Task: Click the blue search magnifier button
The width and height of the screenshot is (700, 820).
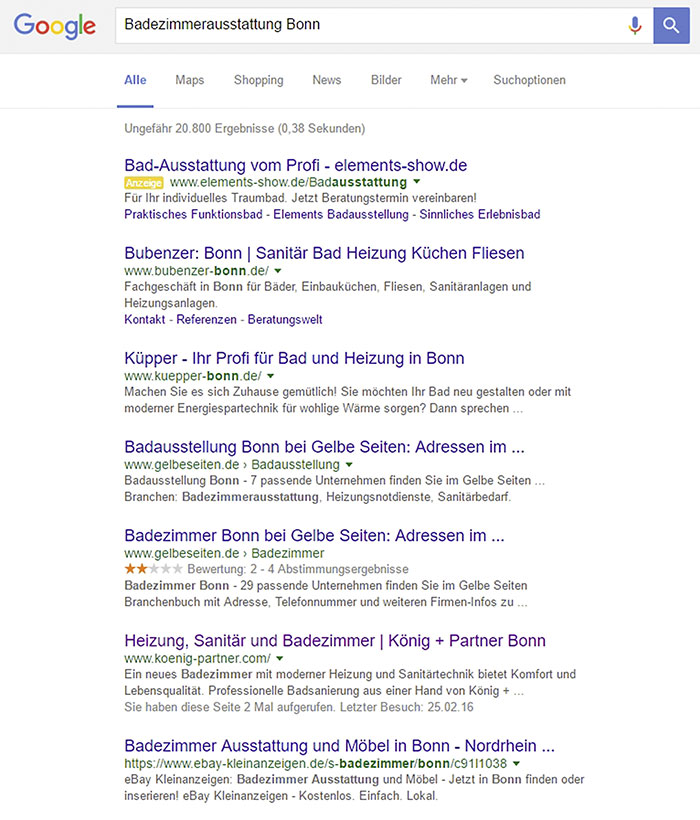Action: click(x=671, y=25)
